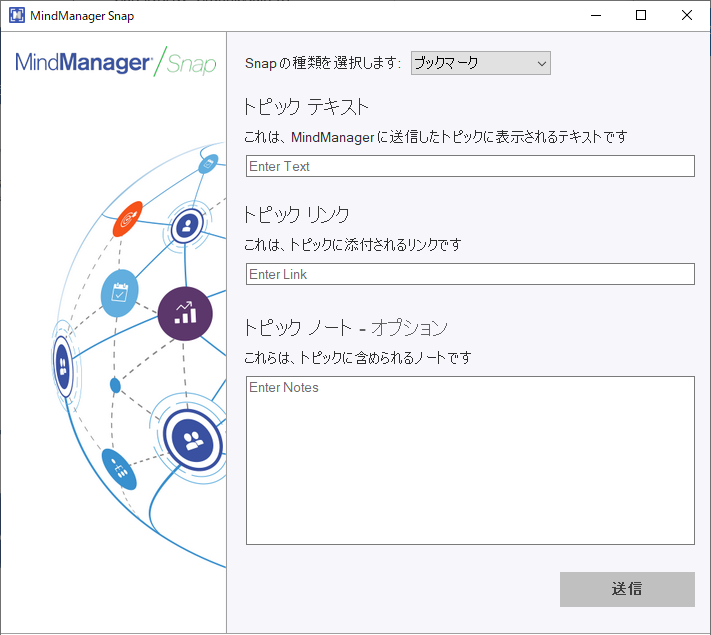
Task: Click the text これは、トピックに添付されるリンクです
Action: tap(352, 245)
